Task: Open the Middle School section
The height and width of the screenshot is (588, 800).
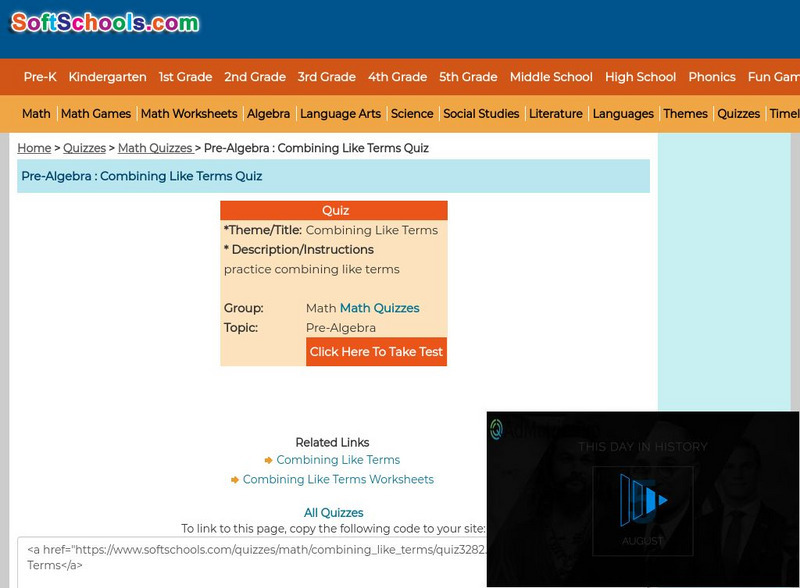Action: 551,77
